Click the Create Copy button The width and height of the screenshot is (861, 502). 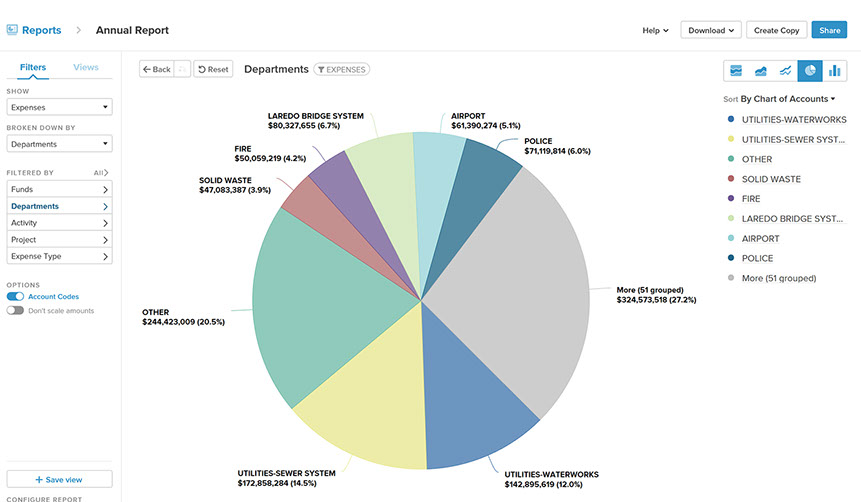click(x=776, y=30)
